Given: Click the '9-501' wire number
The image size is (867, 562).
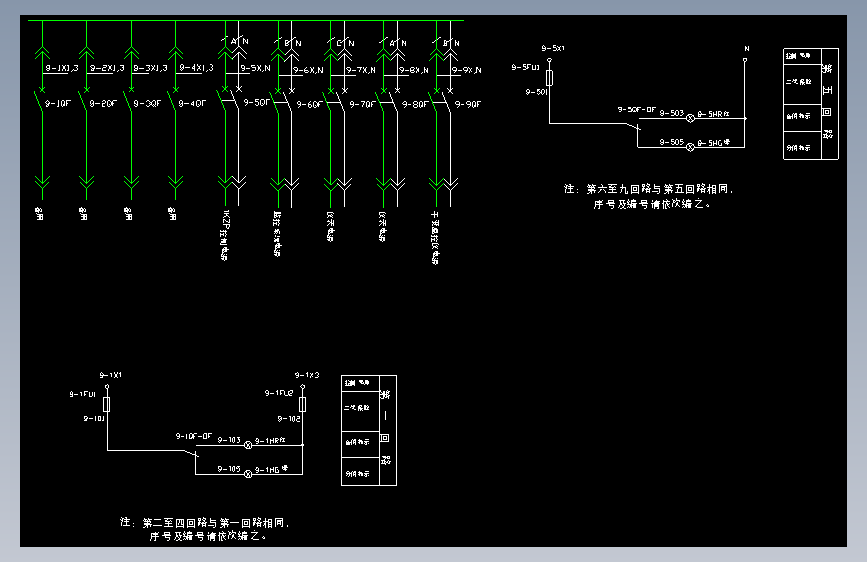Looking at the screenshot, I should [x=536, y=92].
